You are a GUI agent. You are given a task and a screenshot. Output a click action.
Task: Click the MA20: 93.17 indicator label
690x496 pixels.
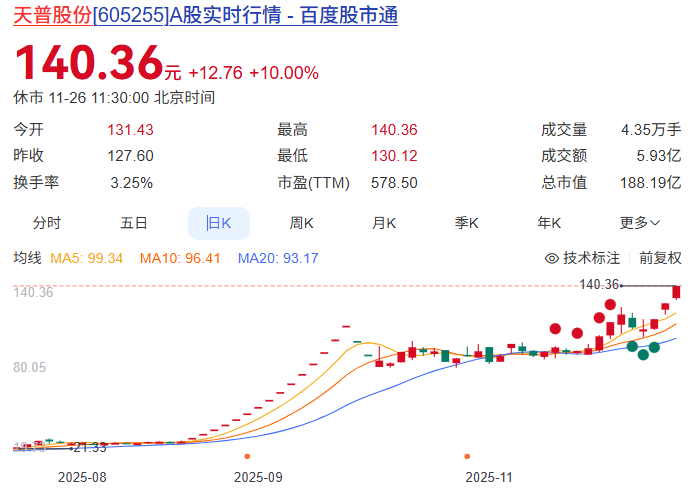point(277,258)
